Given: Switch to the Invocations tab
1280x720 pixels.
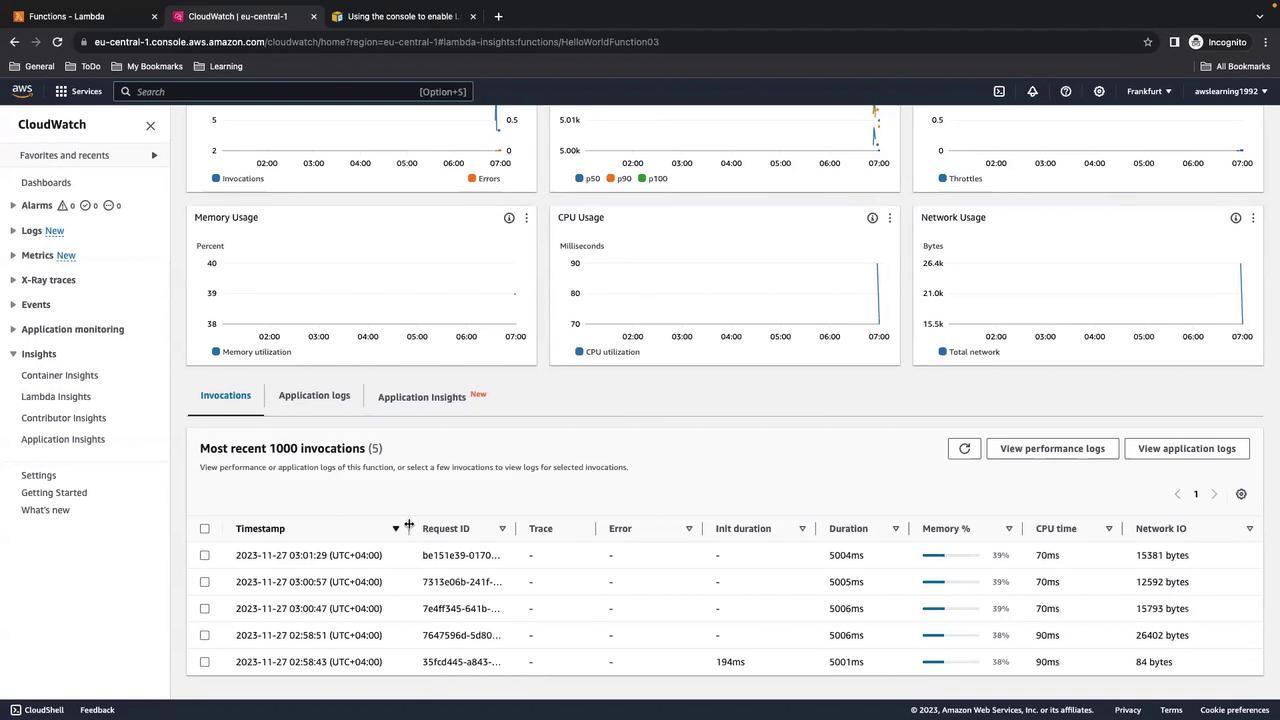Looking at the screenshot, I should [x=226, y=395].
